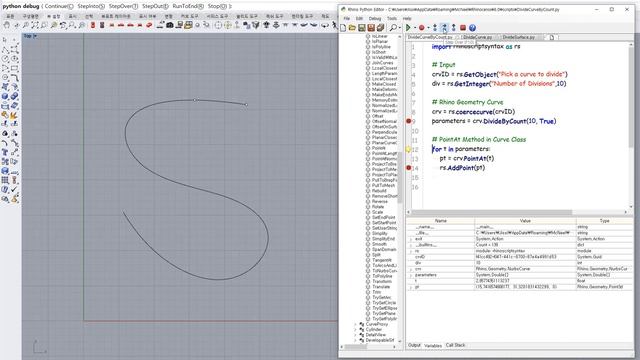The width and height of the screenshot is (640, 360).
Task: Switch to the Call Stack tab
Action: coord(455,345)
